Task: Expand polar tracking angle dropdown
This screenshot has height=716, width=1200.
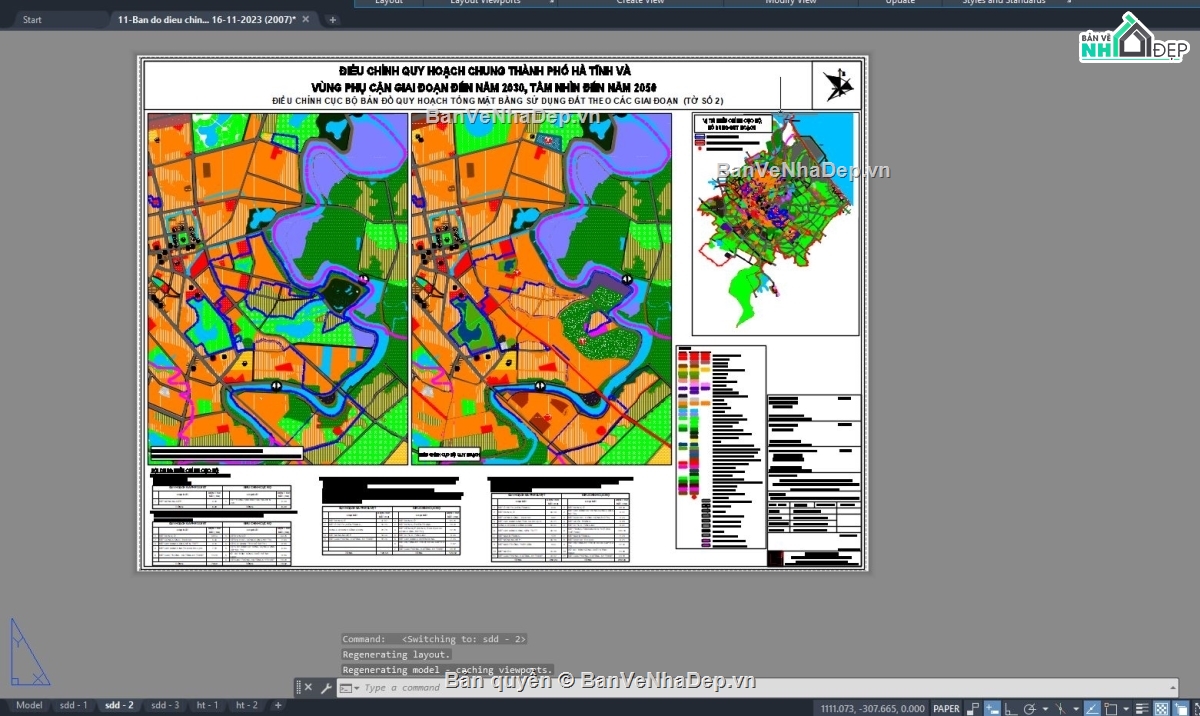Action: coord(1045,708)
